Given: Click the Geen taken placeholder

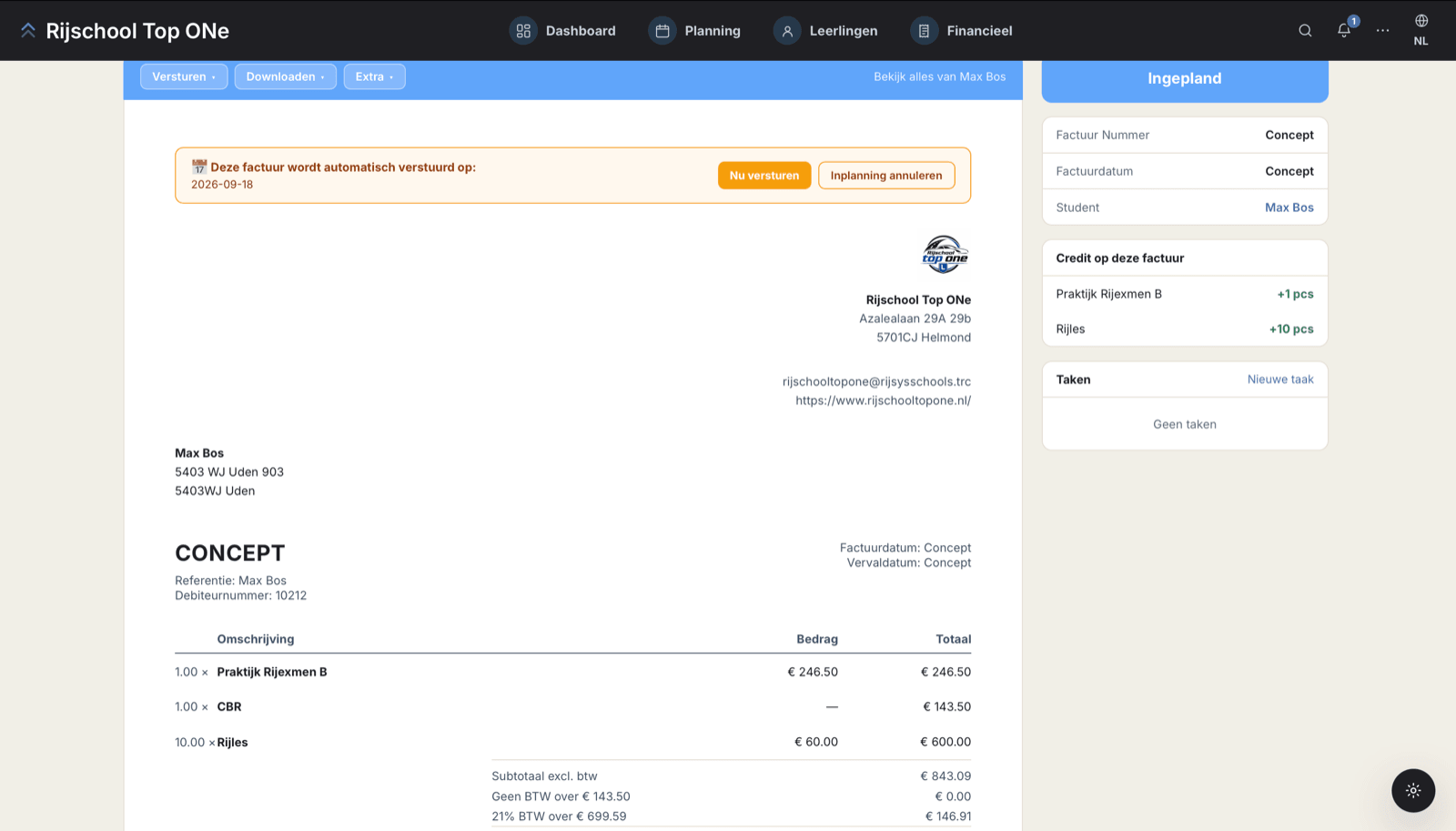Looking at the screenshot, I should 1185,424.
